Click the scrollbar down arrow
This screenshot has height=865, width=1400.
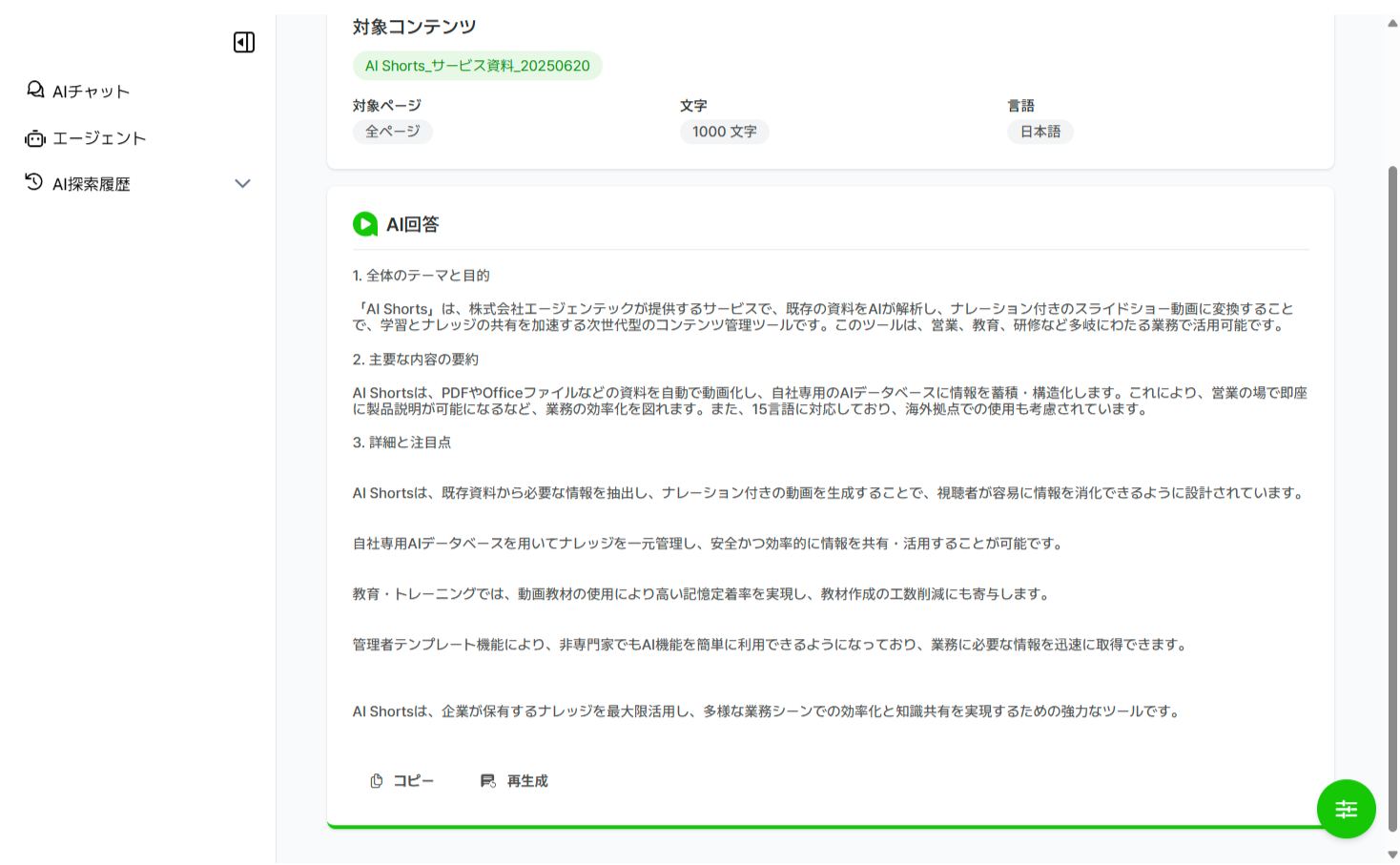click(1392, 855)
